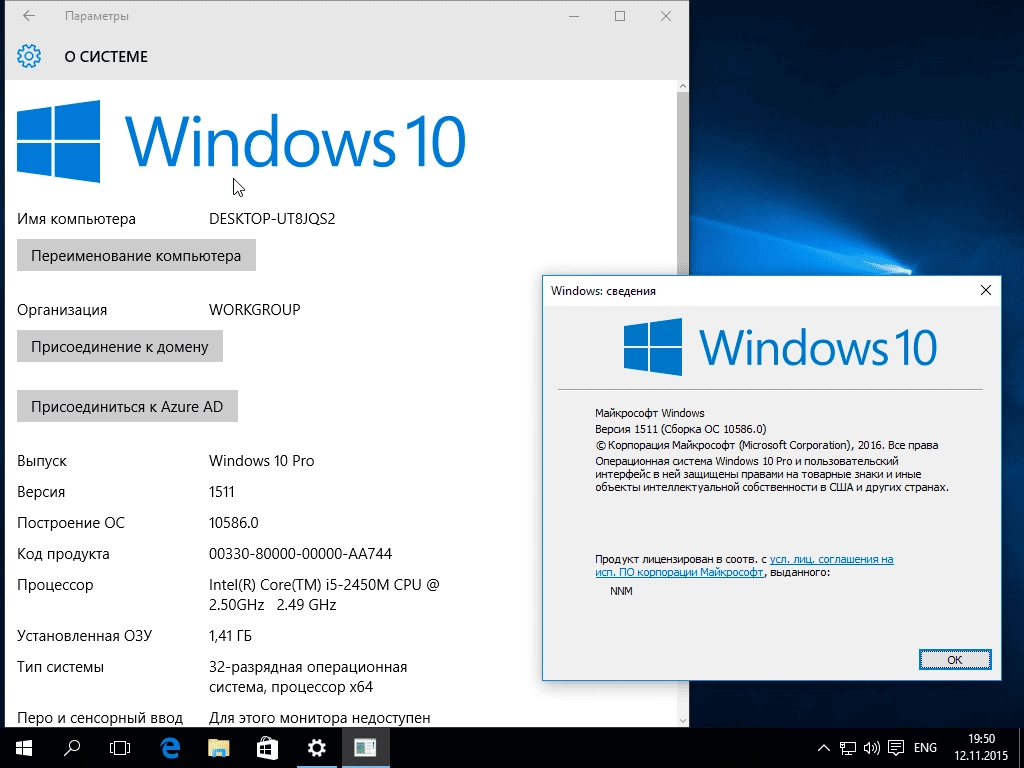Close the Windows: сведения dialog
Image resolution: width=1024 pixels, height=768 pixels.
pos(985,291)
